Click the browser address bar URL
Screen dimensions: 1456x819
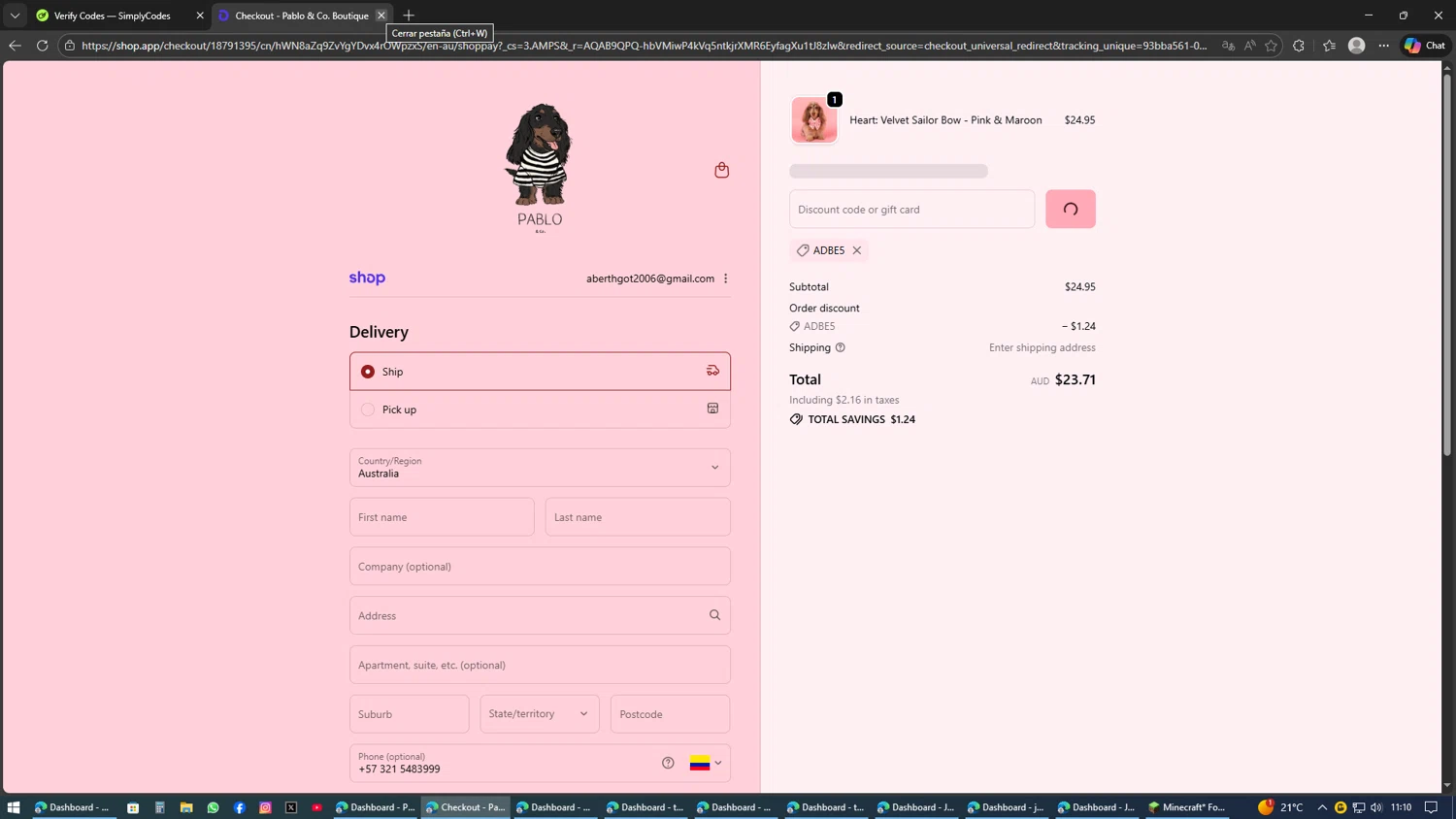tap(645, 46)
